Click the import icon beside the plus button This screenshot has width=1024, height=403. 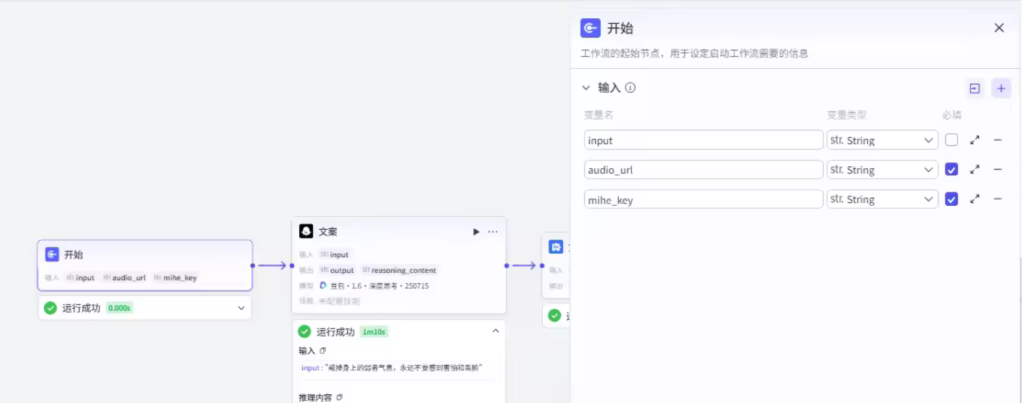coord(974,88)
